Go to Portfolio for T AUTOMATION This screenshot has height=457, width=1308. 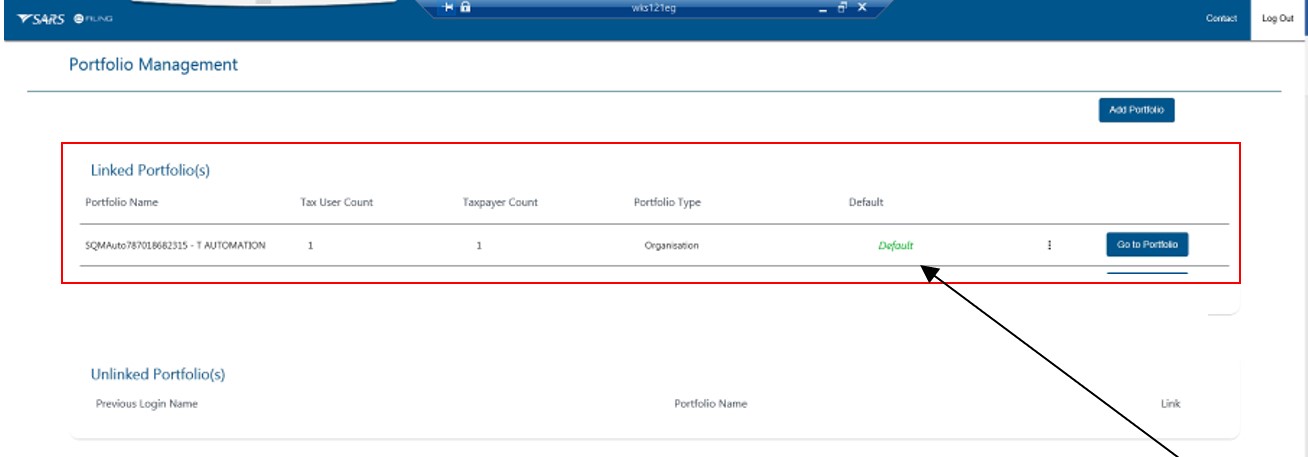coord(1147,245)
